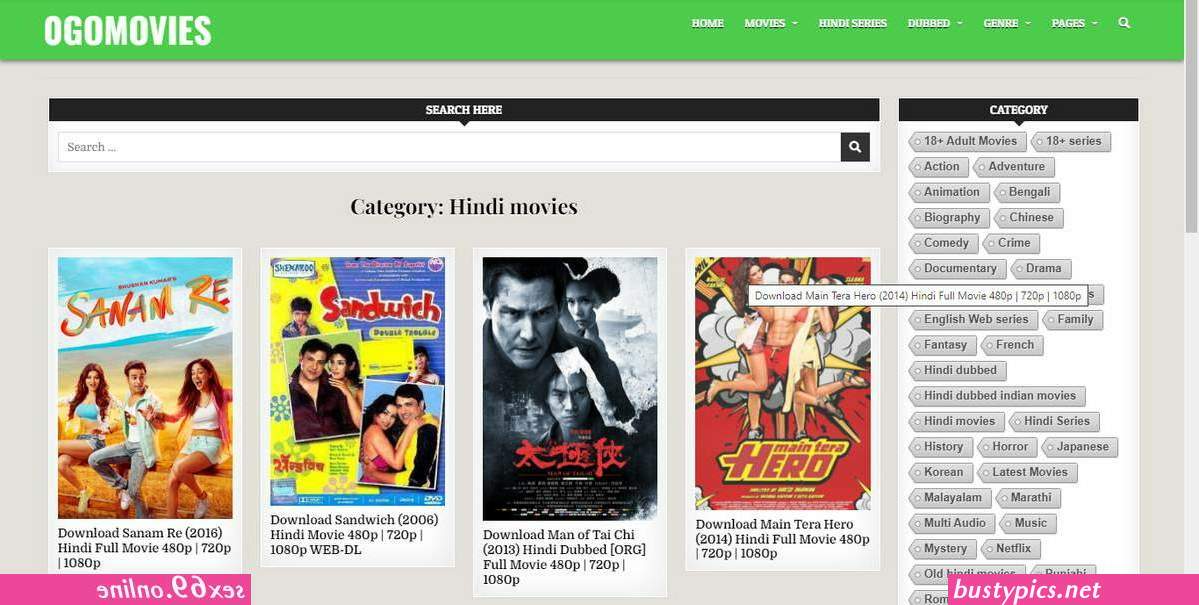Screen dimensions: 1199x605
Task: Select the Multi Audio category tag
Action: 953,523
